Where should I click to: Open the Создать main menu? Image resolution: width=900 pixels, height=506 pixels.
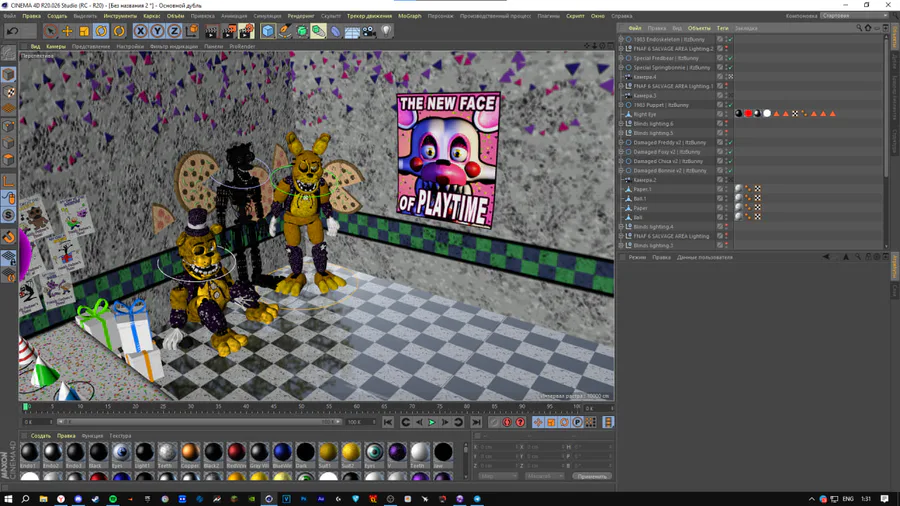point(57,16)
